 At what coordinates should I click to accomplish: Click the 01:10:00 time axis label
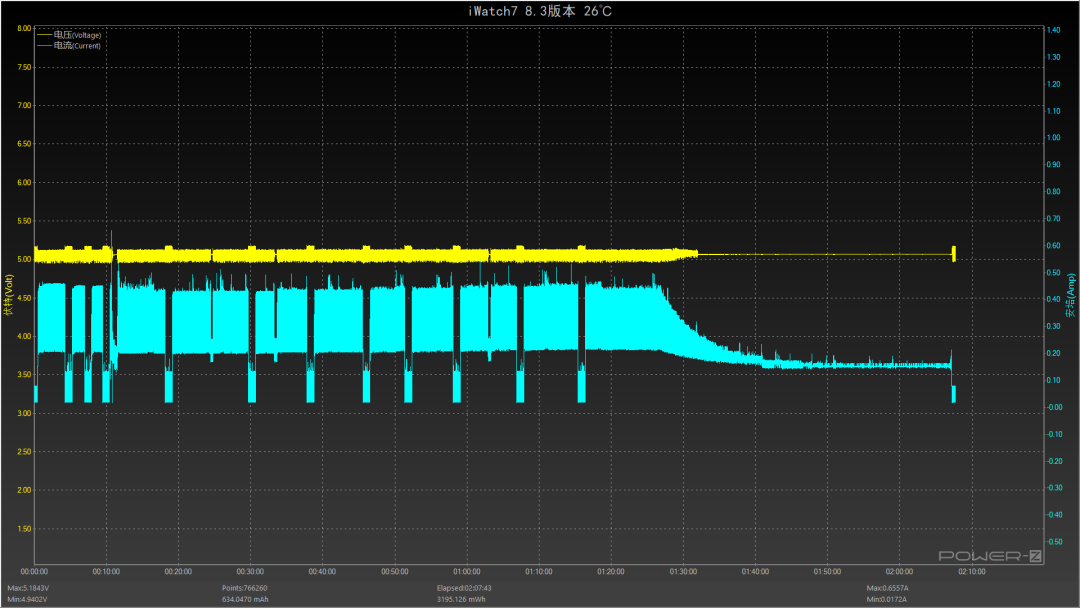point(539,572)
